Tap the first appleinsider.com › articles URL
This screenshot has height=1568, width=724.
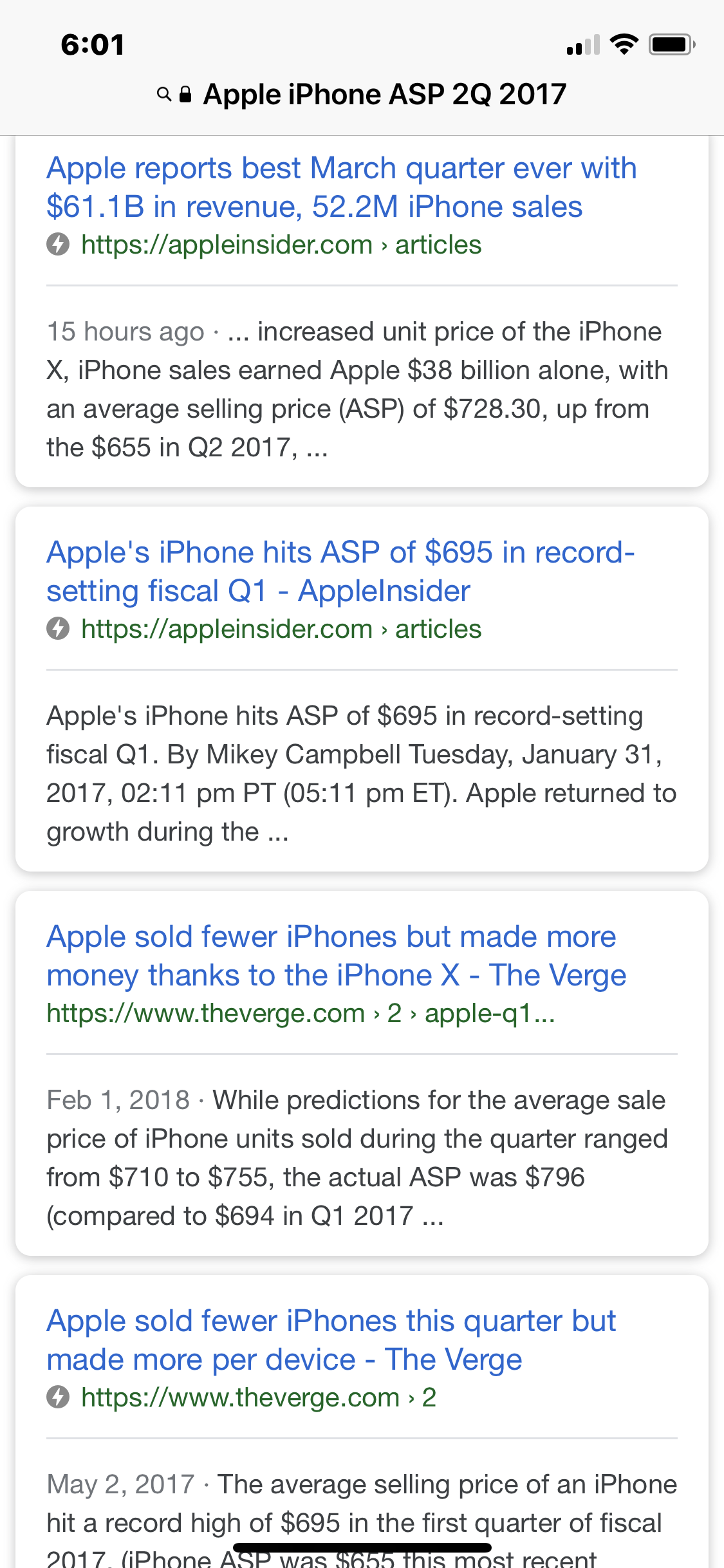coord(281,245)
